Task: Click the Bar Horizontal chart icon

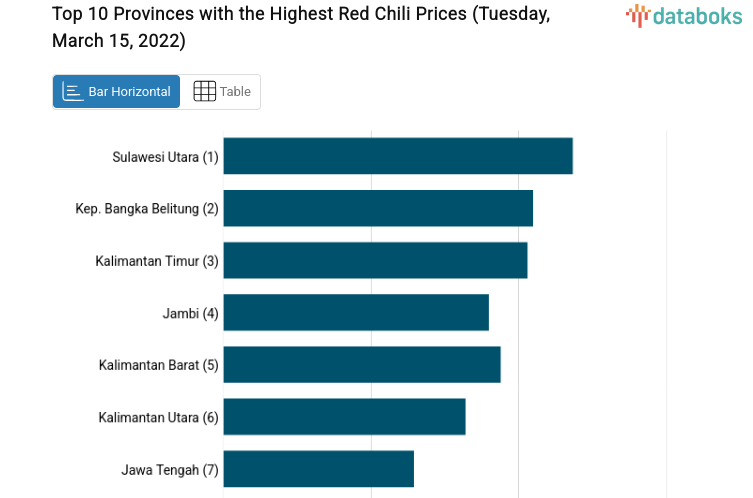Action: pyautogui.click(x=73, y=92)
